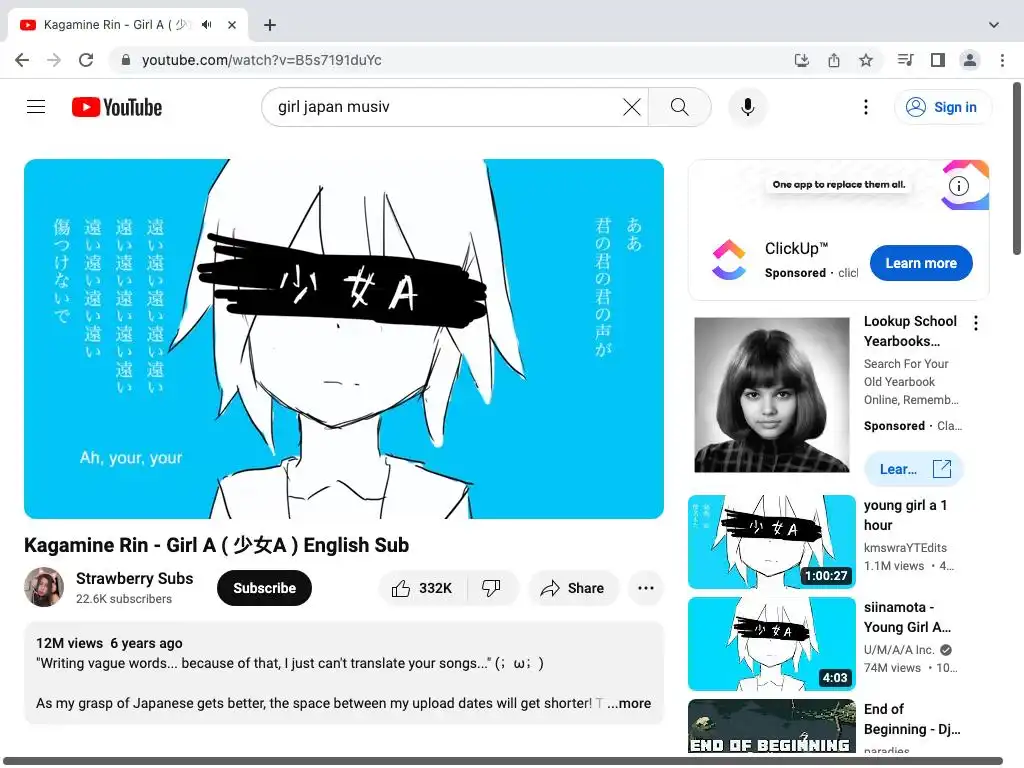Screen dimensions: 1024x768
Task: Open Chrome three-dot menu
Action: click(1002, 60)
